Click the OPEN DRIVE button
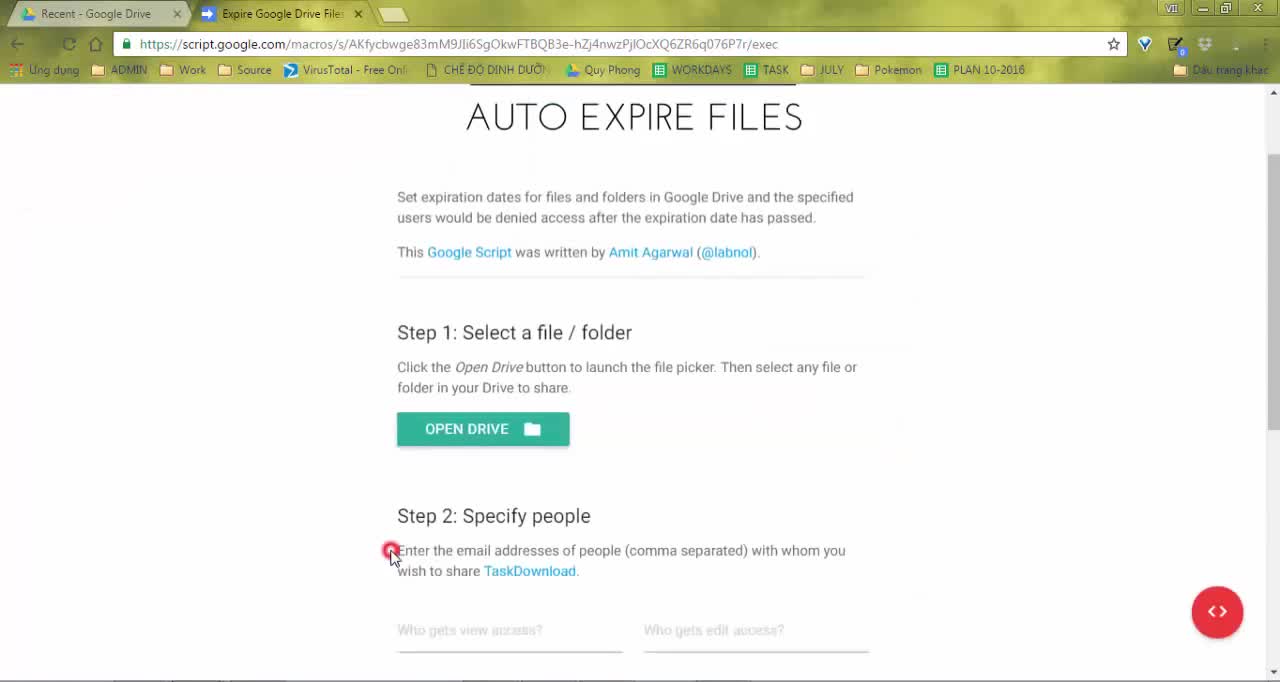The height and width of the screenshot is (682, 1280). click(x=483, y=429)
